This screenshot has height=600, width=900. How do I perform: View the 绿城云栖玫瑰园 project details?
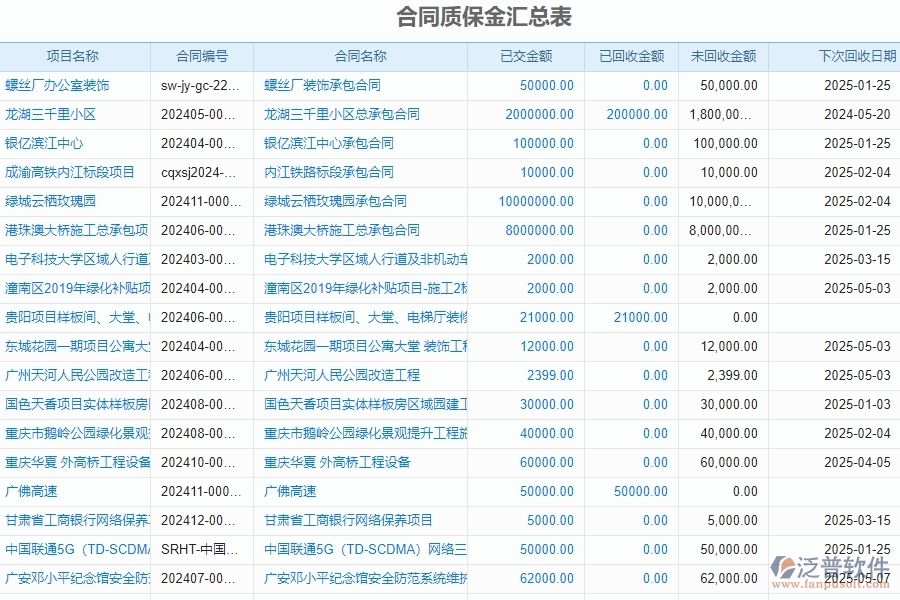(56, 201)
